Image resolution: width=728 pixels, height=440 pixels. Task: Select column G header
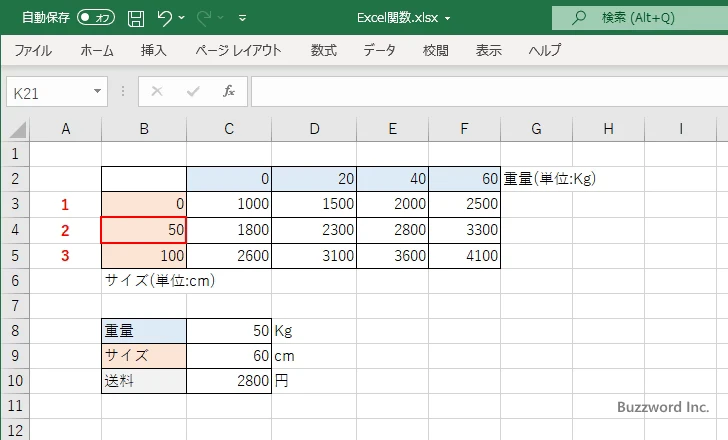point(536,129)
